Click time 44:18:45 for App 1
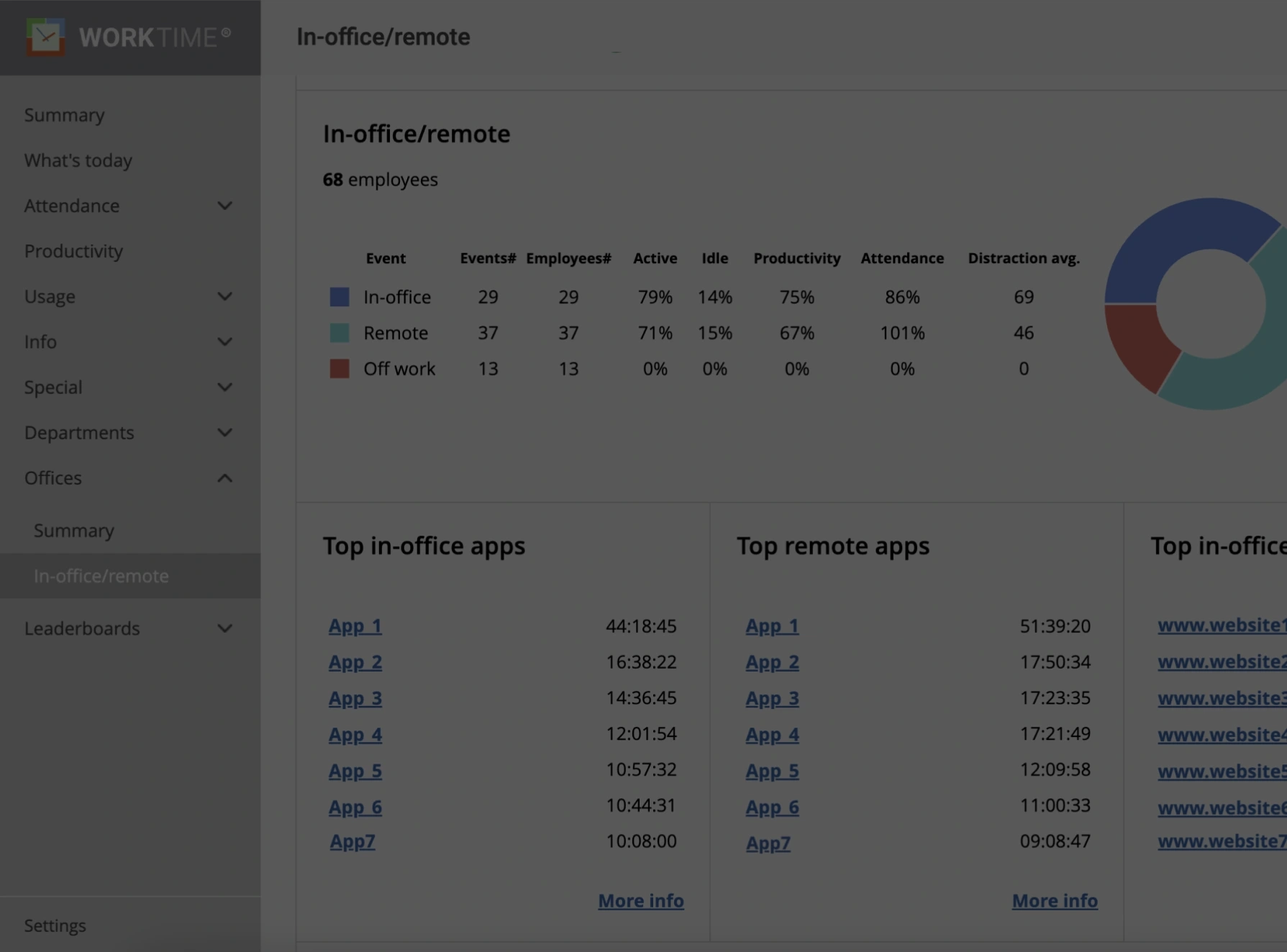This screenshot has height=952, width=1287. [x=641, y=626]
